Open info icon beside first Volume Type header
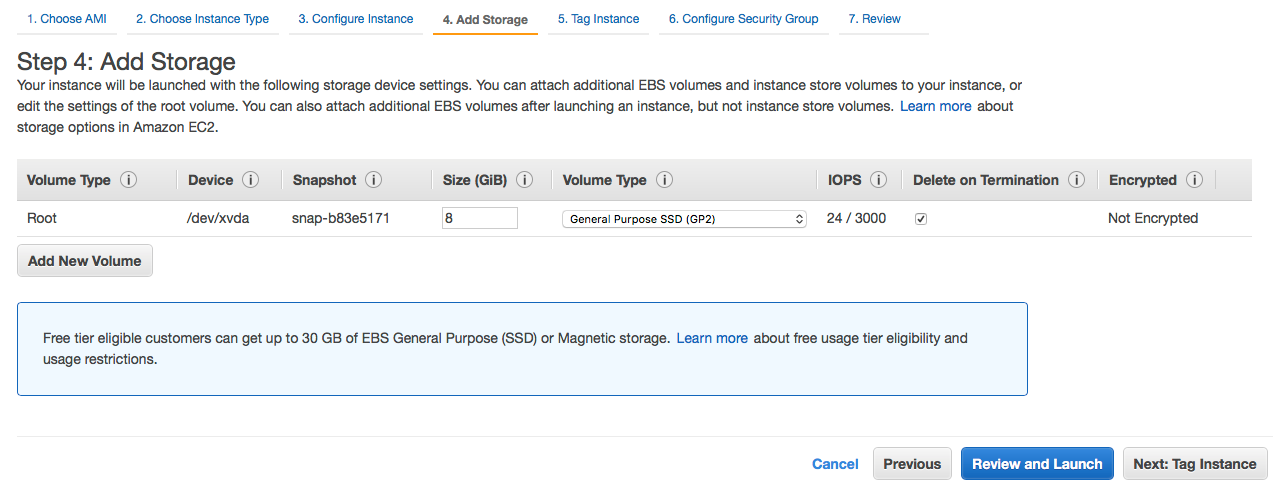Viewport: 1282px width, 492px height. point(128,180)
